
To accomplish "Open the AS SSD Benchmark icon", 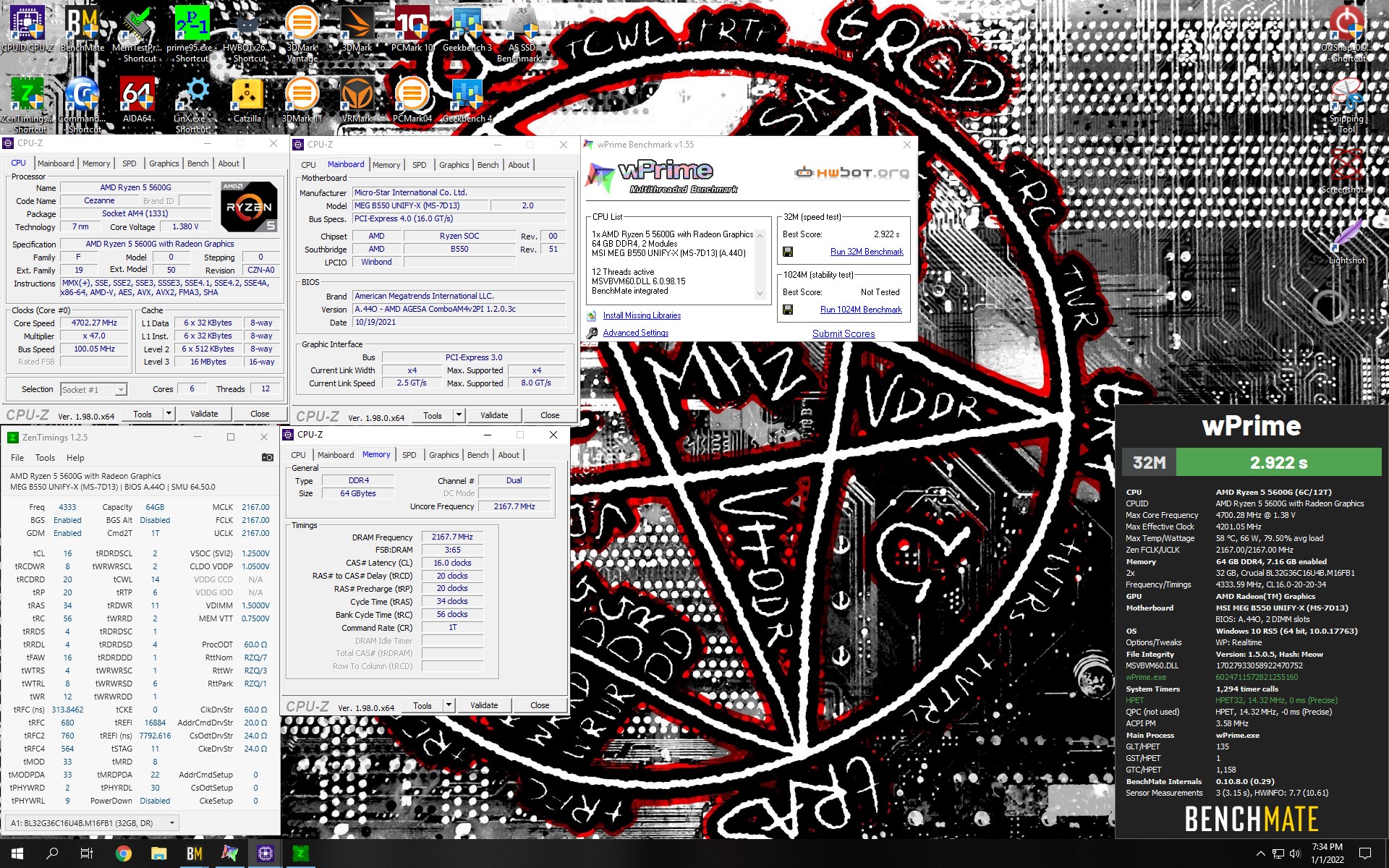I will tap(522, 34).
